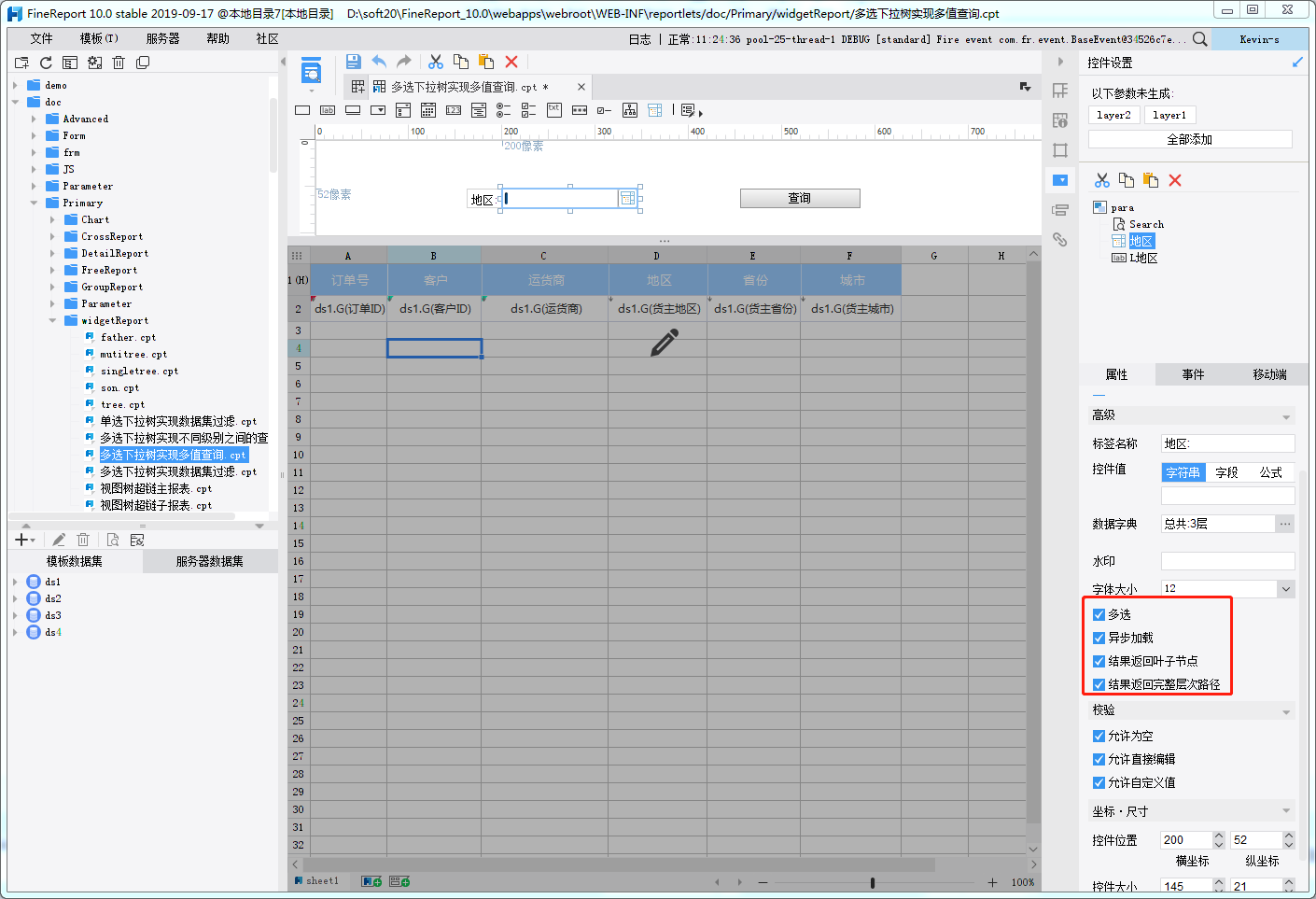The image size is (1316, 899).
Task: Open the 文件 menu
Action: [41, 38]
